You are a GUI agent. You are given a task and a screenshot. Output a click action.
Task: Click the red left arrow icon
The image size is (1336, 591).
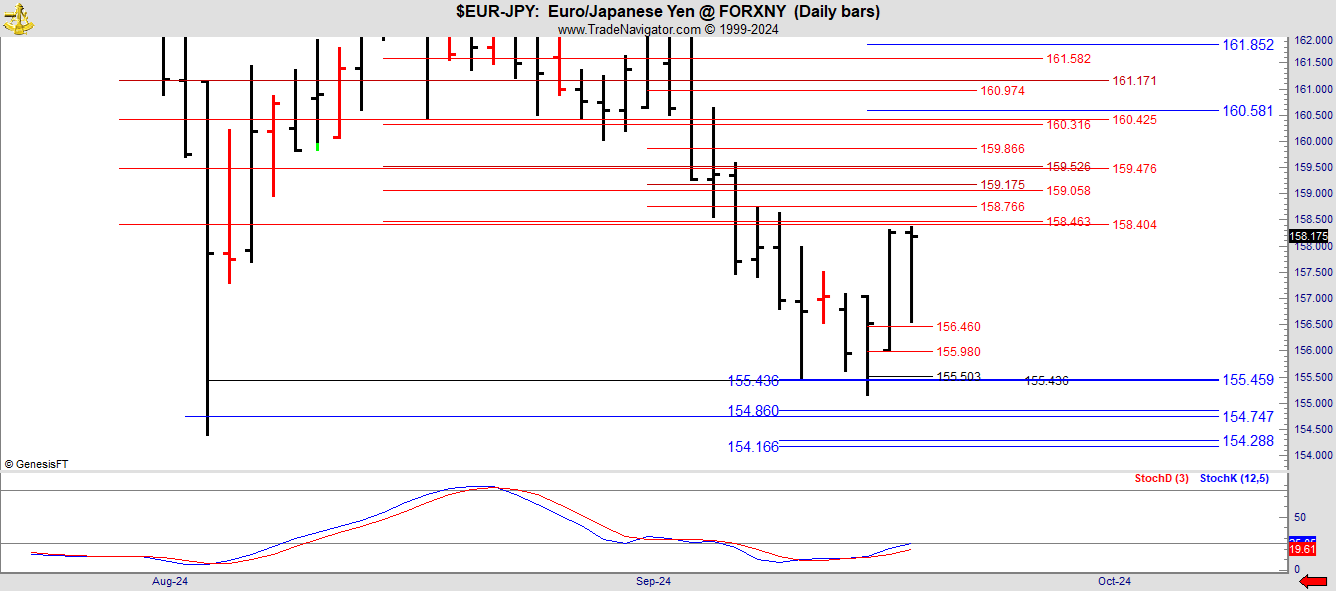1312,581
